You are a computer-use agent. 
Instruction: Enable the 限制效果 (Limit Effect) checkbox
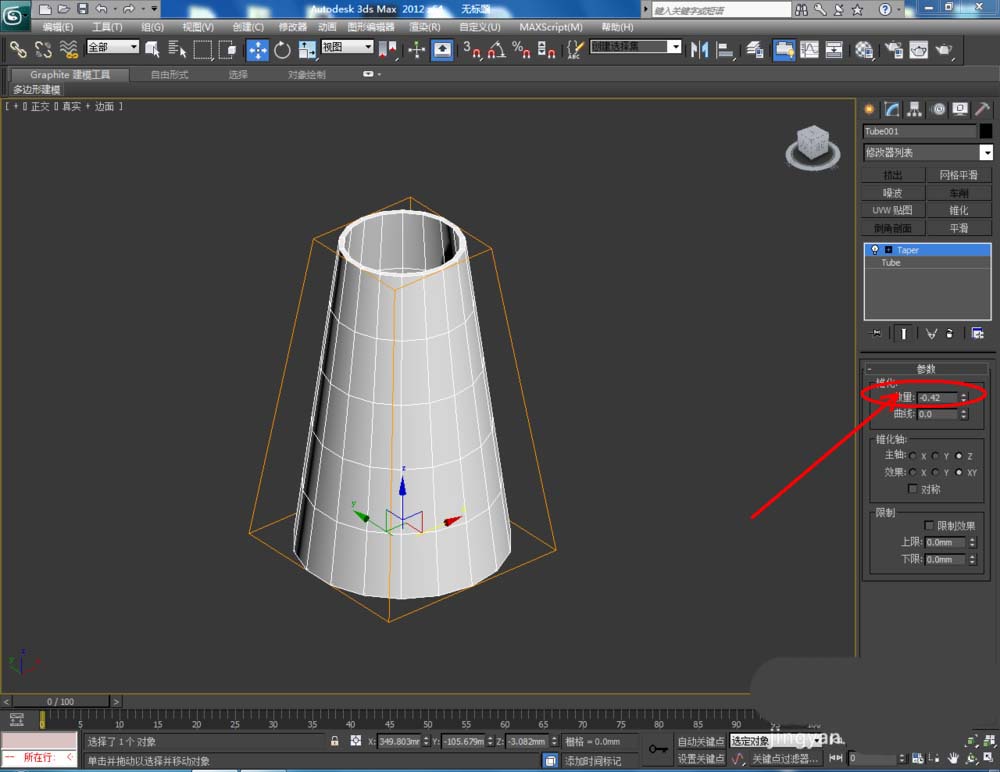pos(929,525)
